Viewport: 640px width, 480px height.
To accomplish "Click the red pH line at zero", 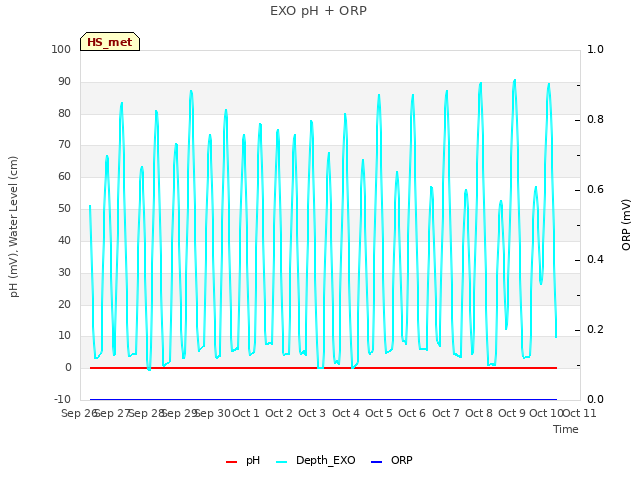I will [x=323, y=368].
